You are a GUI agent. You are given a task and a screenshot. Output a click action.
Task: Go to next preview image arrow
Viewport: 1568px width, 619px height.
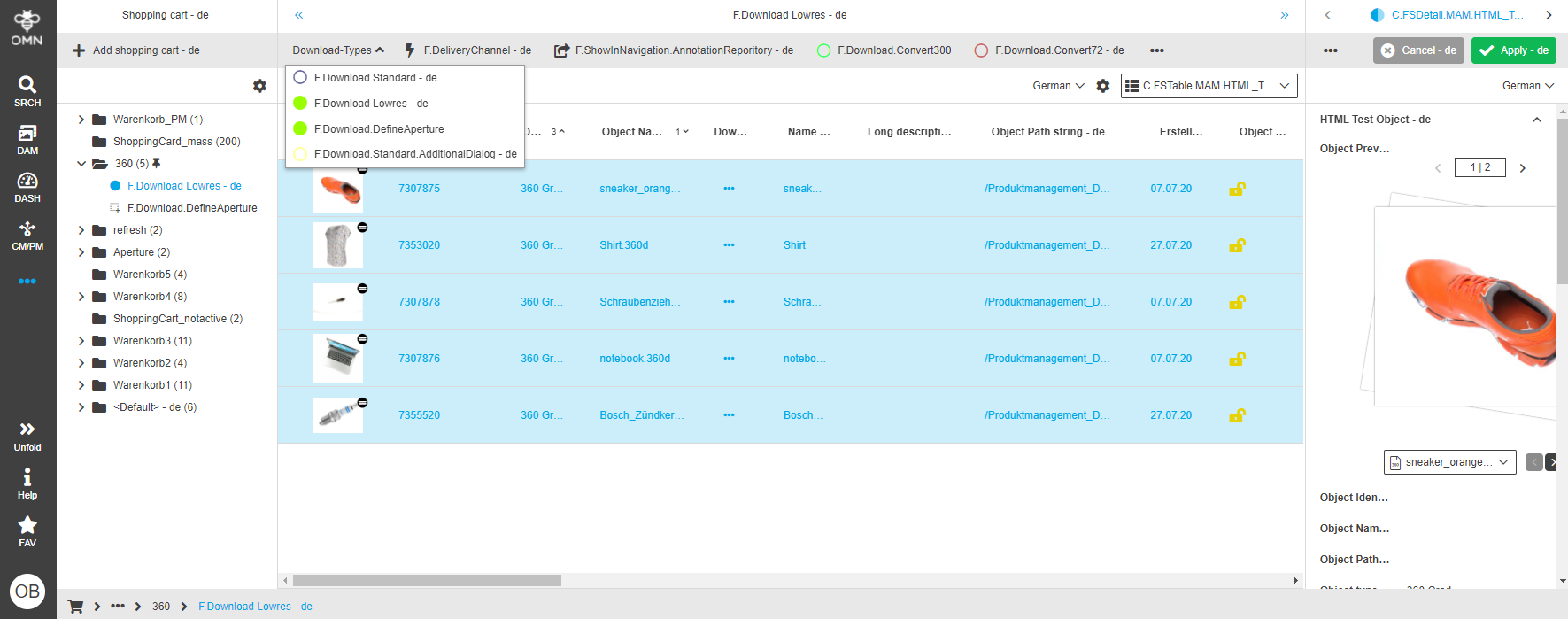pyautogui.click(x=1523, y=168)
